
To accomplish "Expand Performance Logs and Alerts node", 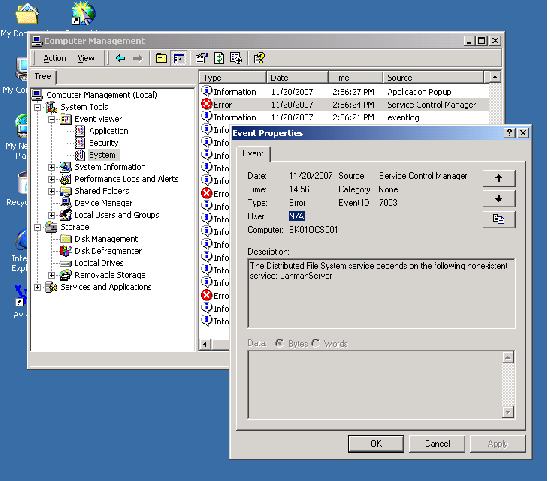I will point(52,179).
